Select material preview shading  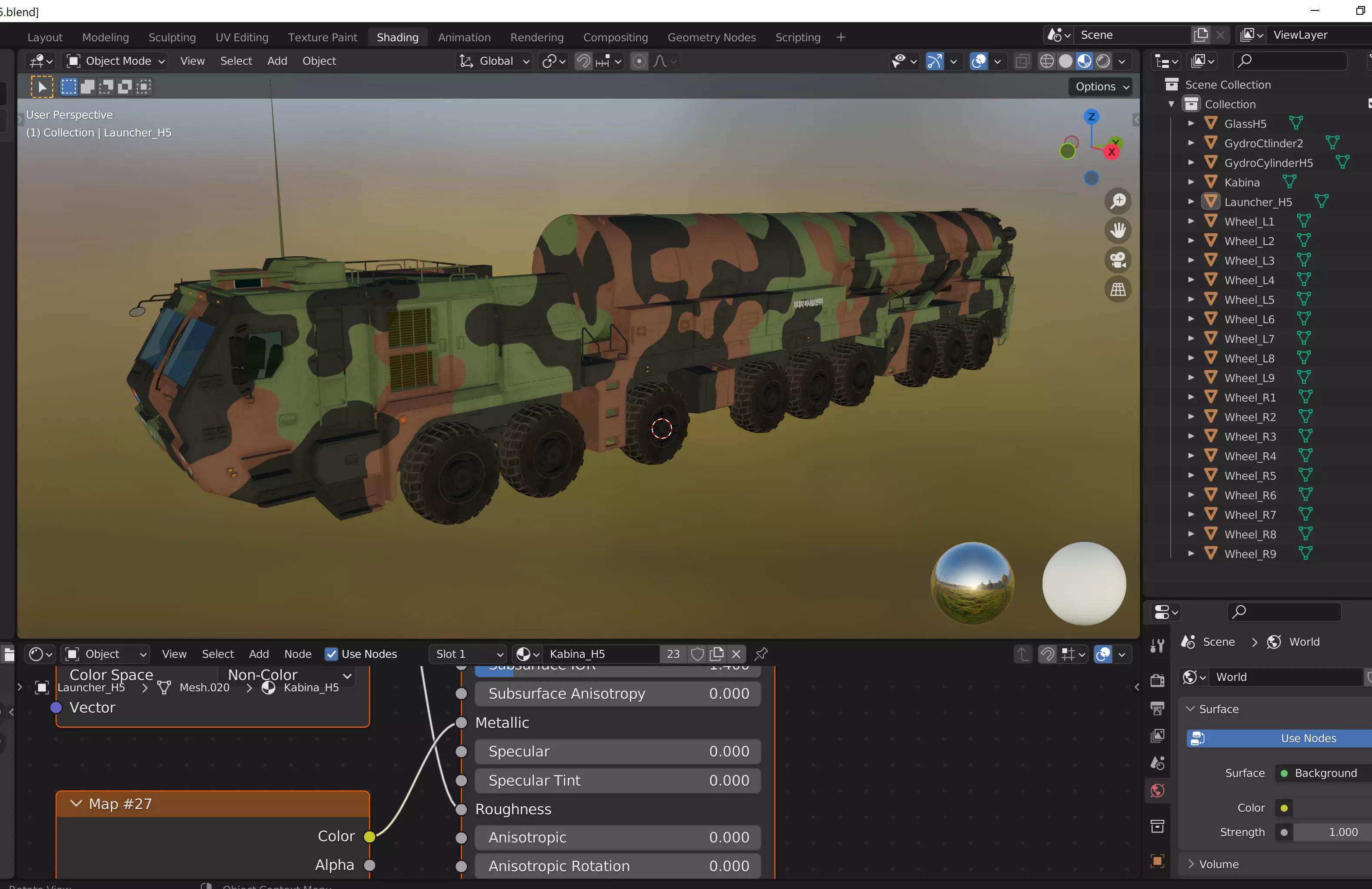click(x=1084, y=61)
